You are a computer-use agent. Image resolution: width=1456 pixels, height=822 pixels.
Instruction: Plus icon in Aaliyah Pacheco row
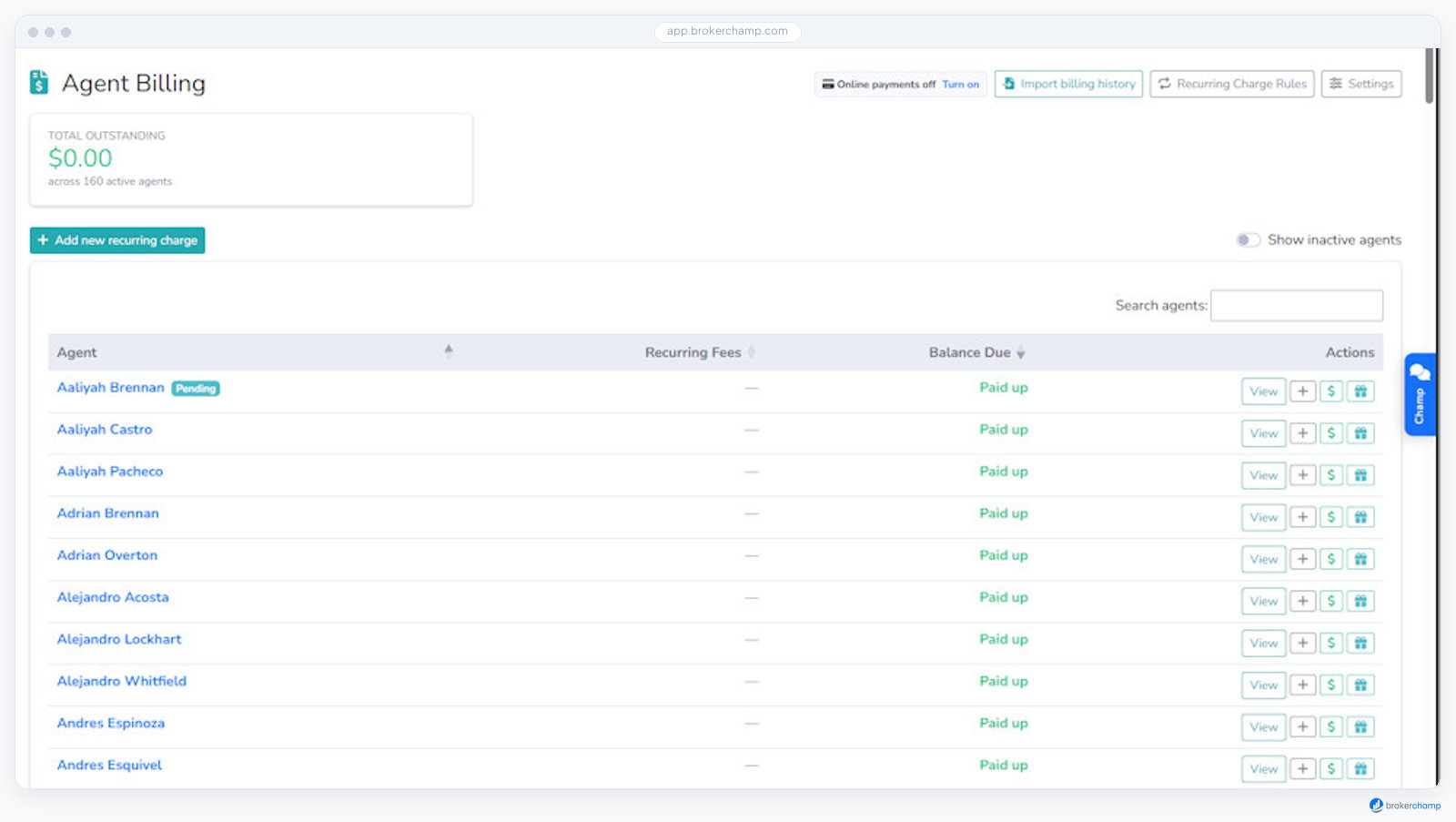coord(1302,475)
